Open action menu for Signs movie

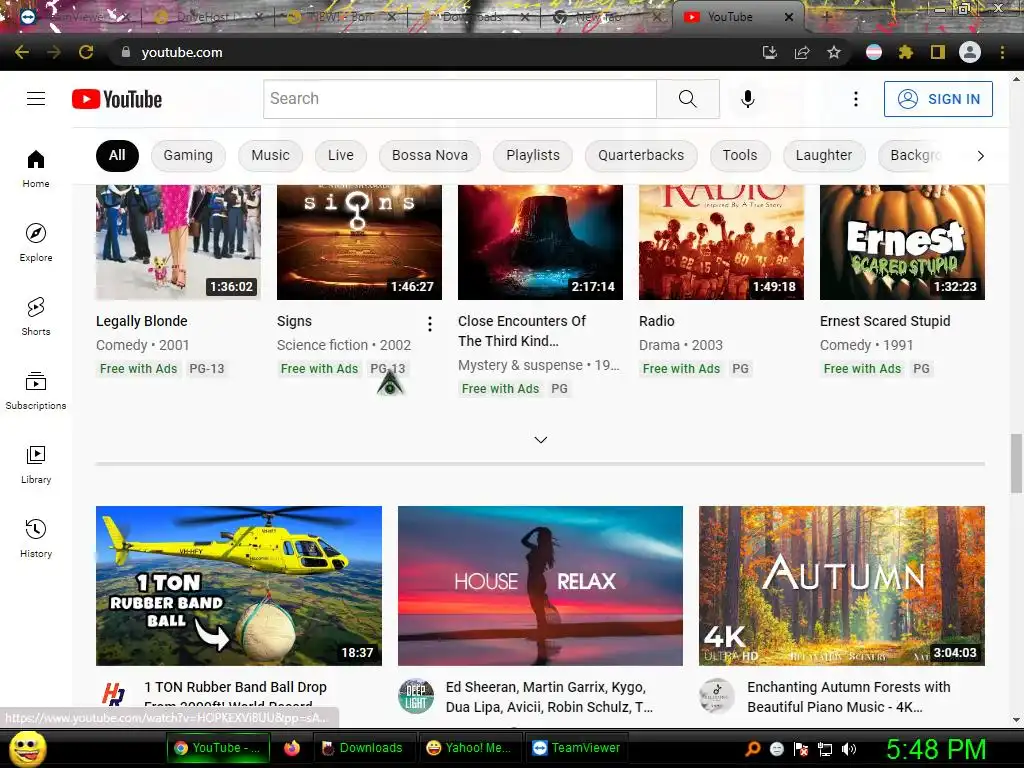[430, 324]
